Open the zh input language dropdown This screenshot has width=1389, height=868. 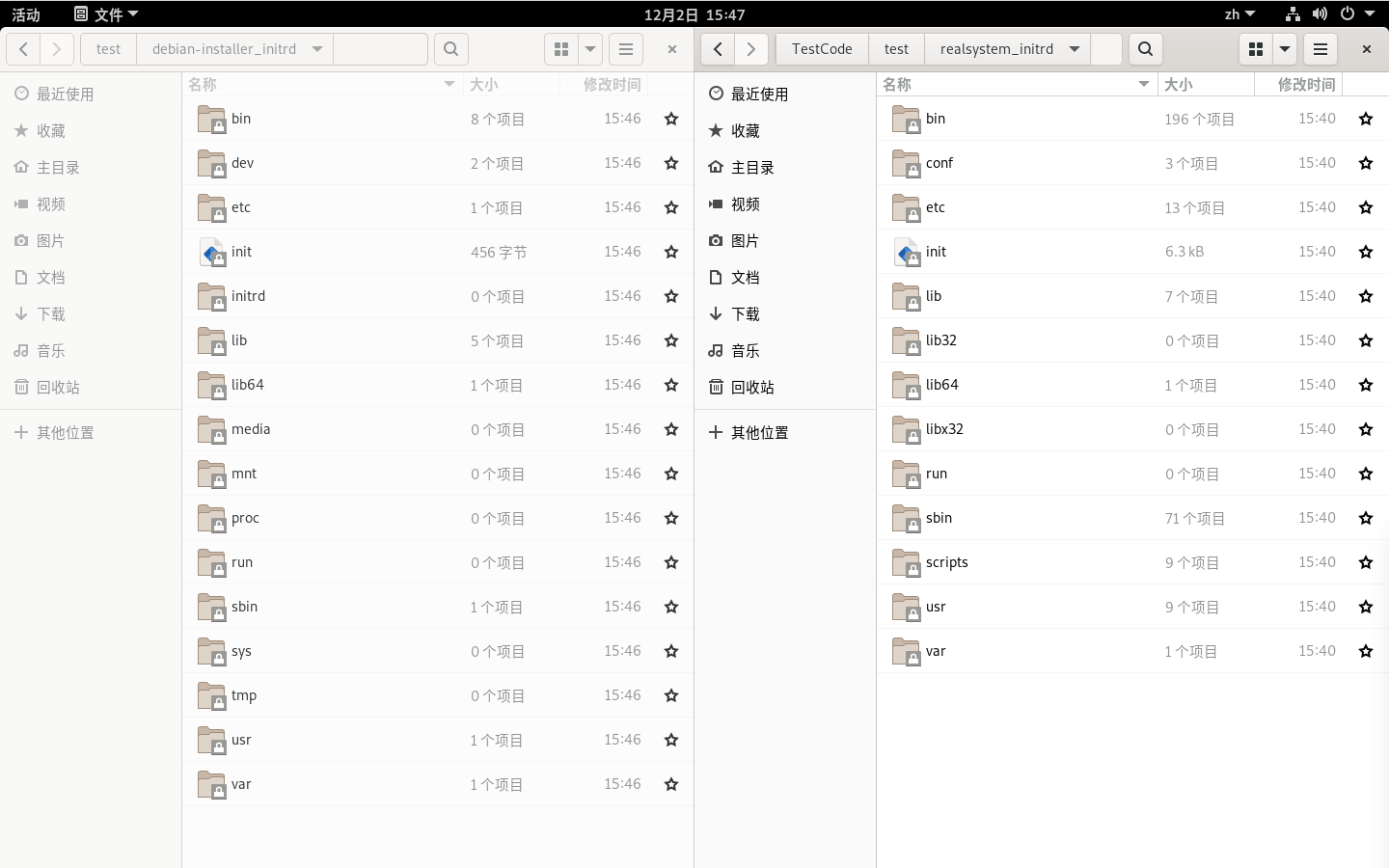pos(1239,14)
